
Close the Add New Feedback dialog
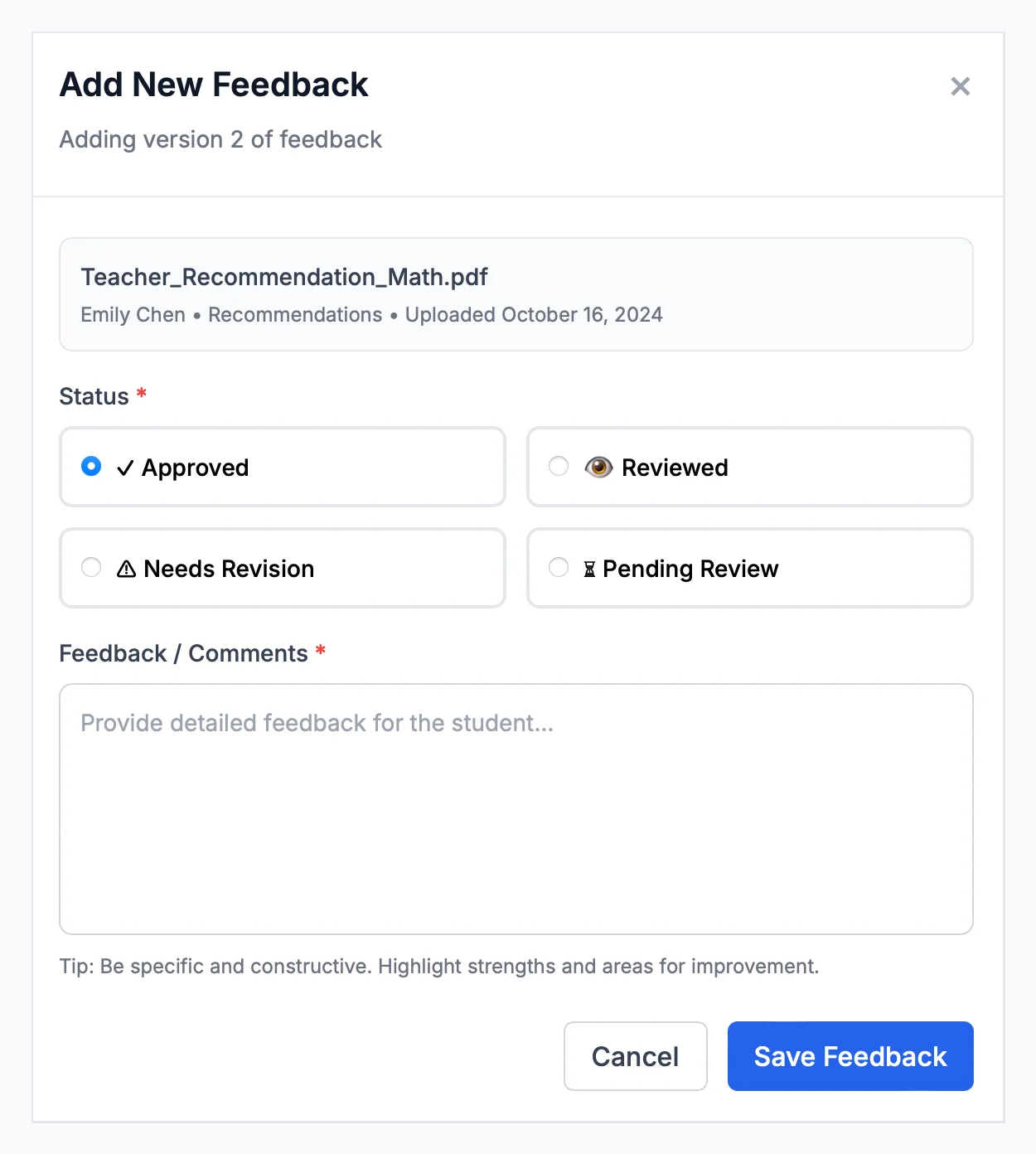(x=960, y=86)
